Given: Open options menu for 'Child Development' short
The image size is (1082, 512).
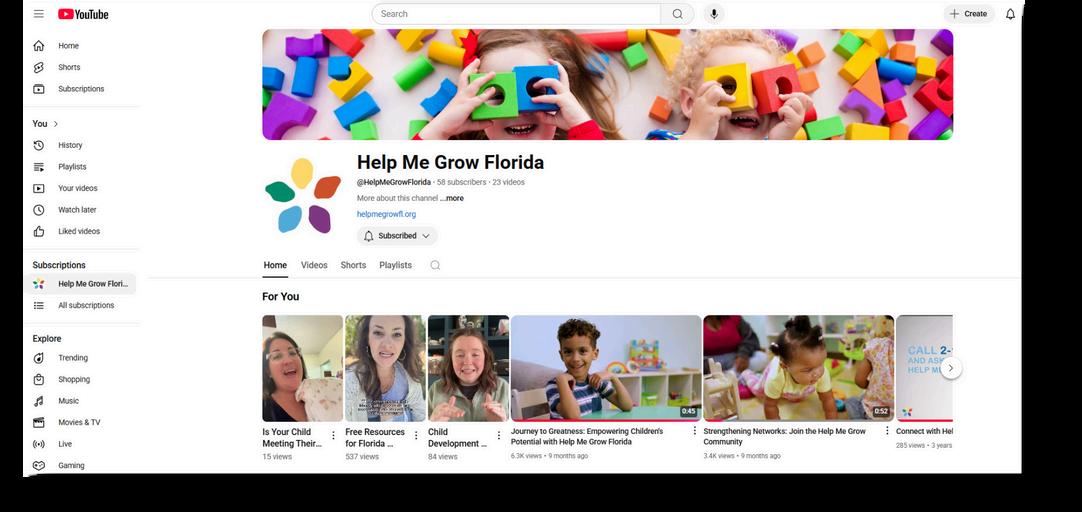Looking at the screenshot, I should click(x=499, y=435).
